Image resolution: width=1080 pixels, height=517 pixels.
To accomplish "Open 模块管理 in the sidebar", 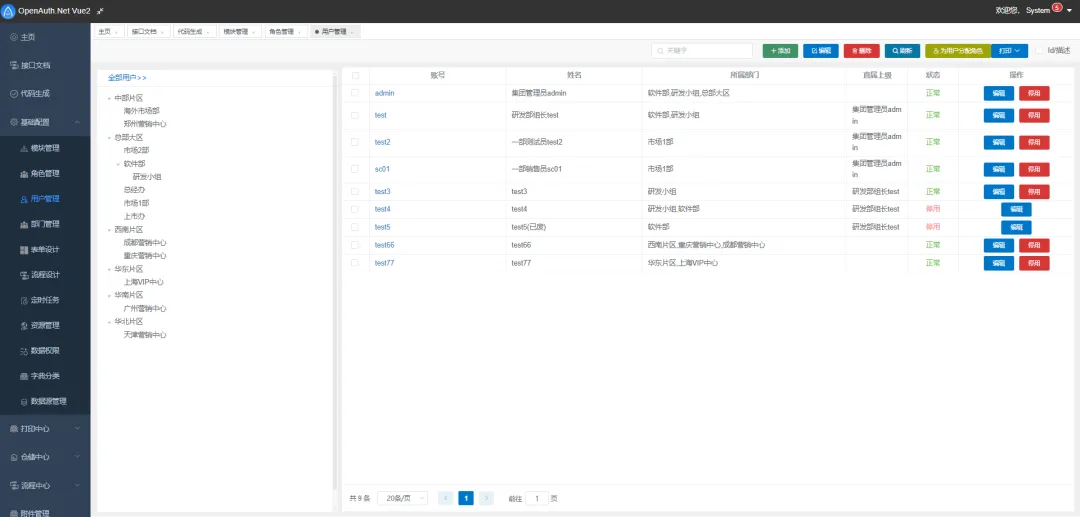I will pyautogui.click(x=45, y=148).
